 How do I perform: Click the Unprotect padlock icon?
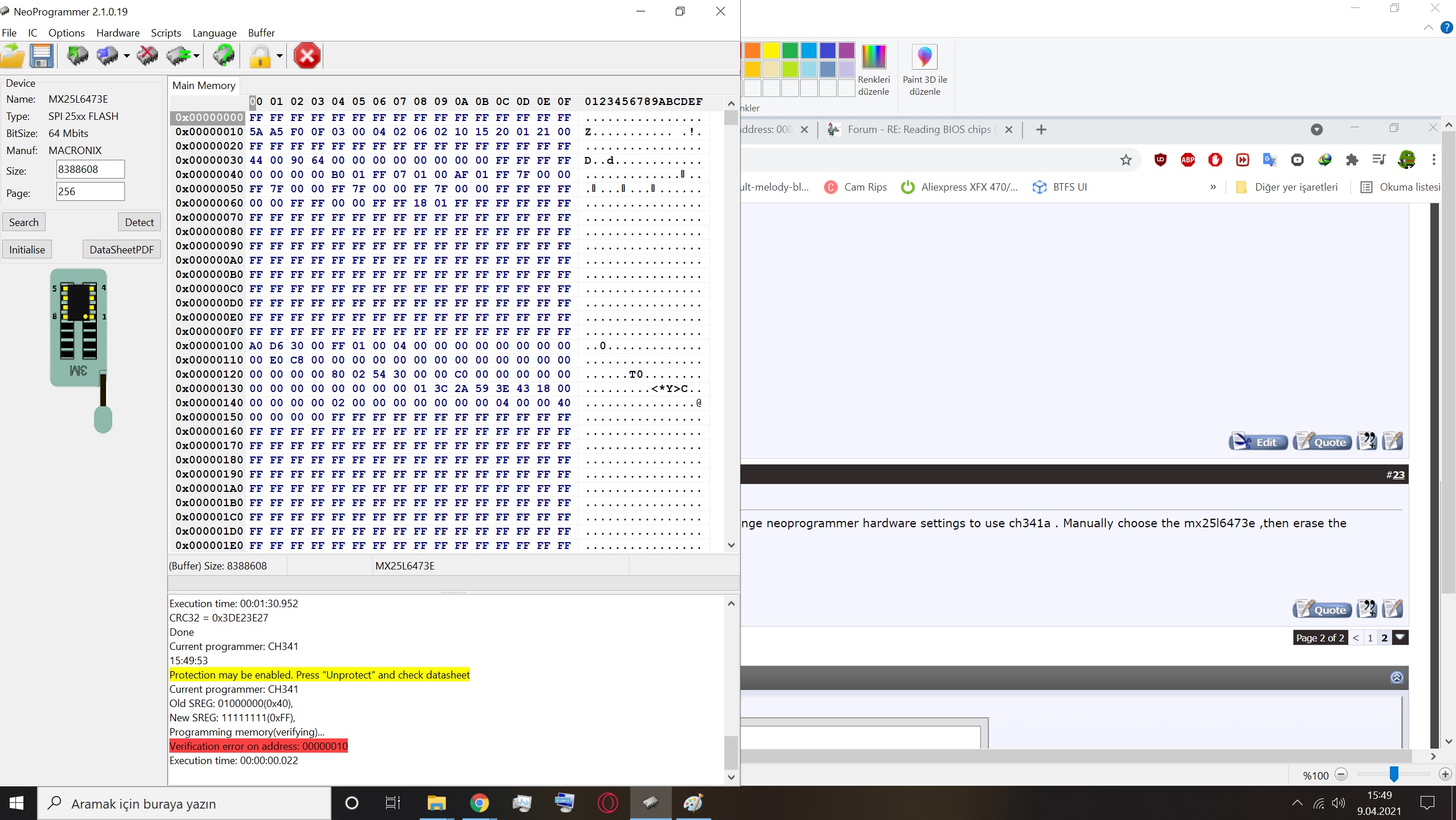coord(260,56)
